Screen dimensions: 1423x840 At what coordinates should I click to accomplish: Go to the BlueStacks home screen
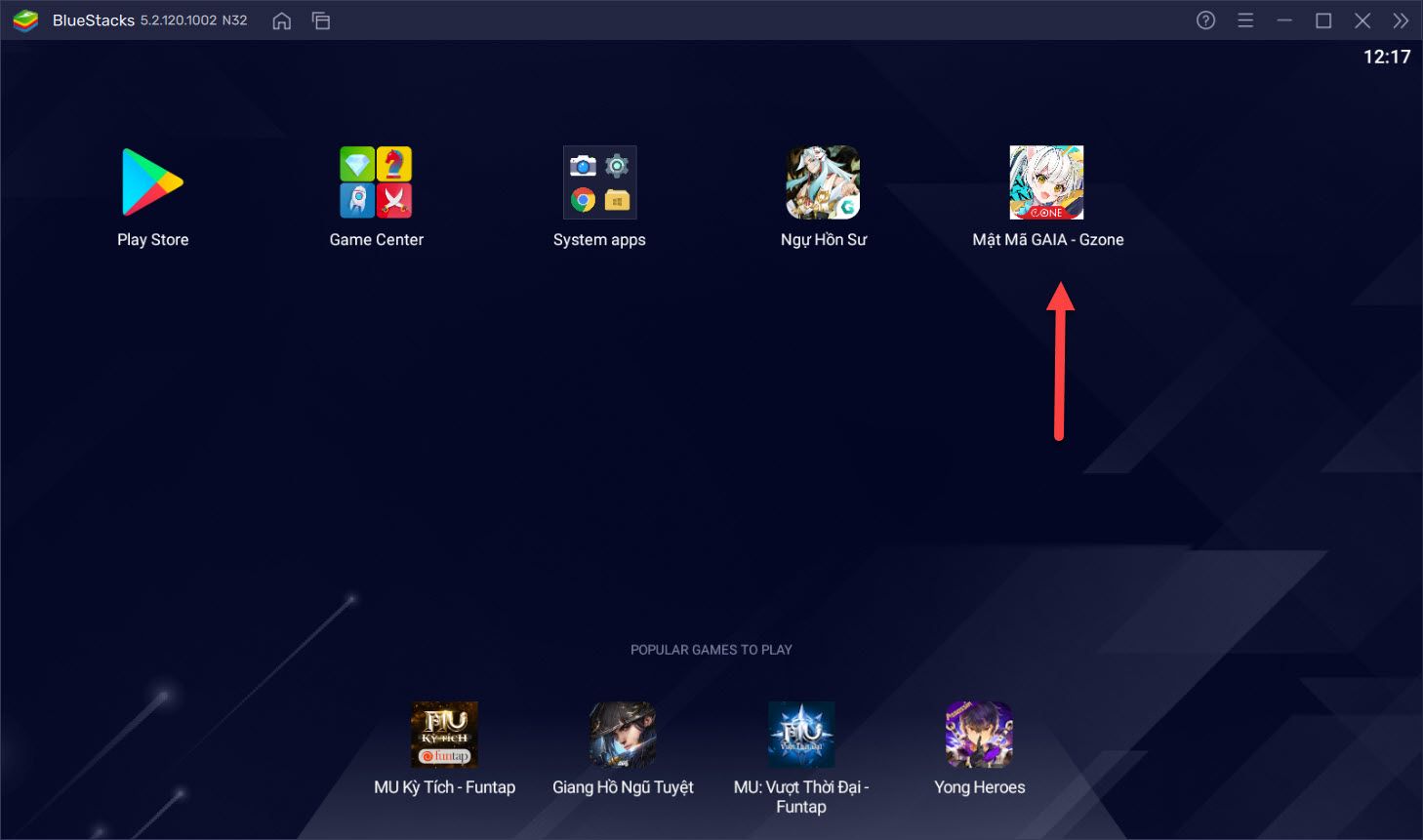click(282, 20)
